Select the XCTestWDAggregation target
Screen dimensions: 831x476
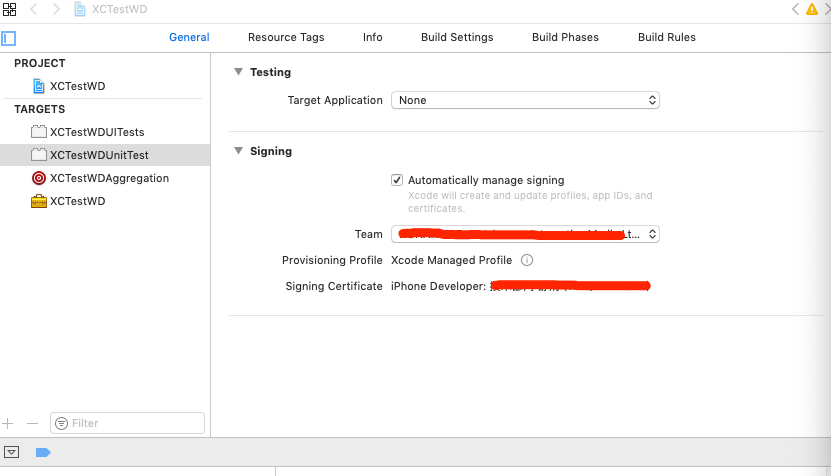(108, 178)
